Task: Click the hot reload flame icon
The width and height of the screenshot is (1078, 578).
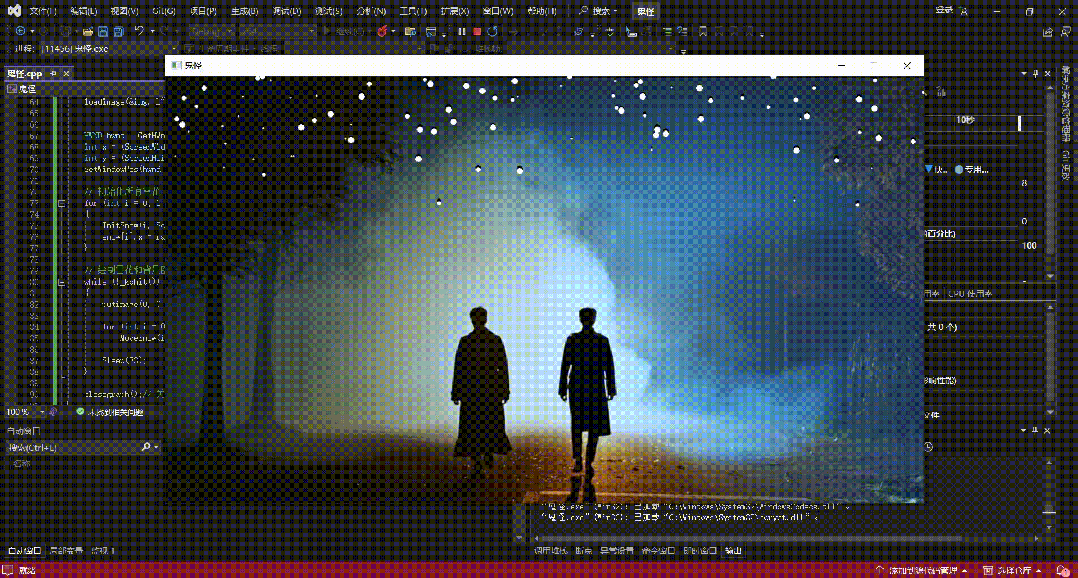Action: pyautogui.click(x=382, y=31)
